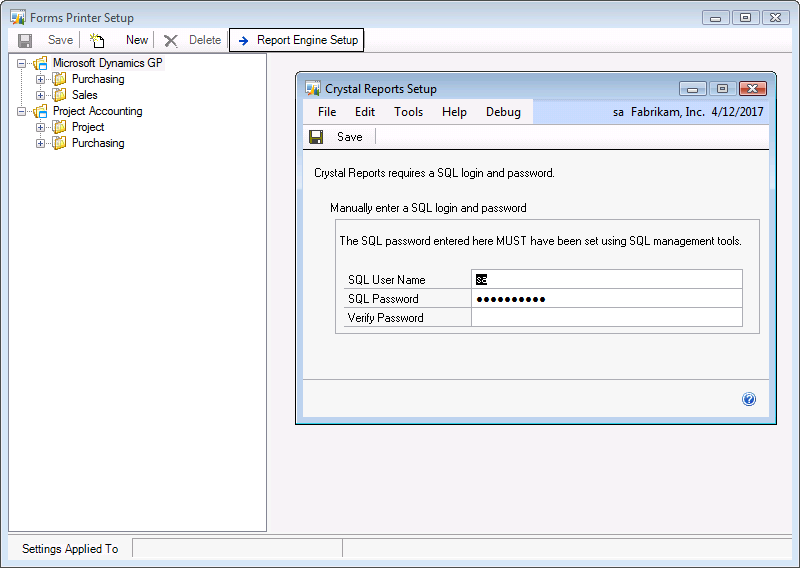Click Save label in Crystal Reports Setup window

(x=349, y=137)
